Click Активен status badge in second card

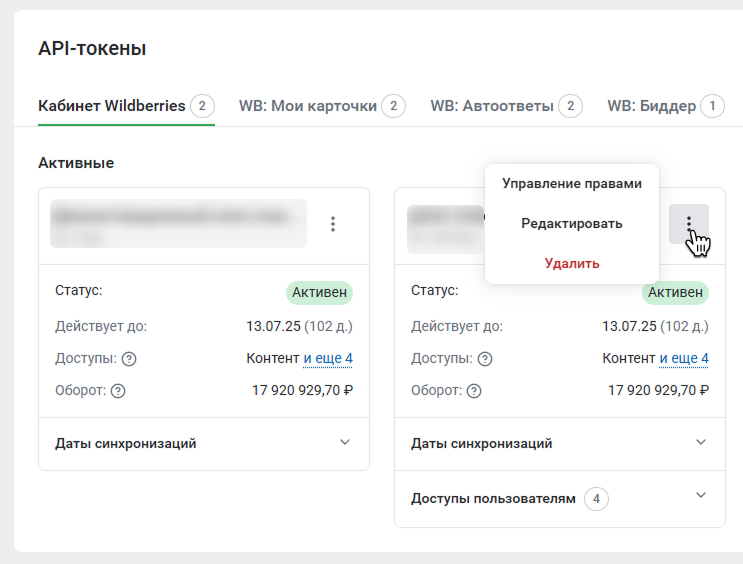[675, 292]
